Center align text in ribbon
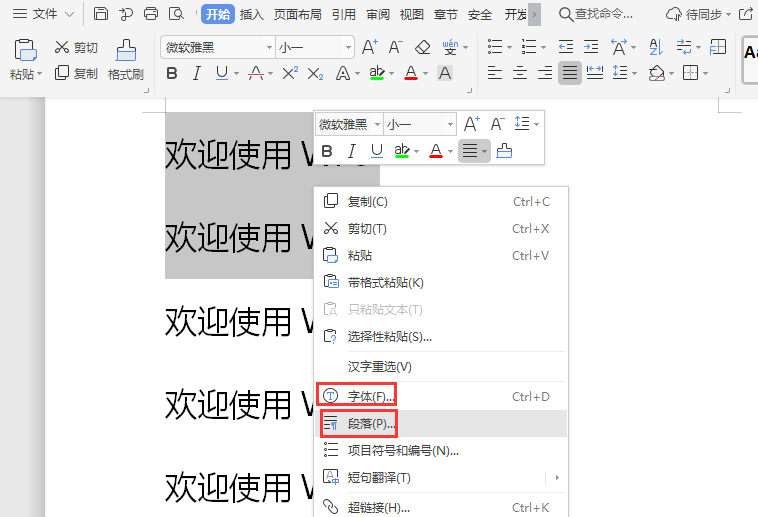 pos(520,73)
